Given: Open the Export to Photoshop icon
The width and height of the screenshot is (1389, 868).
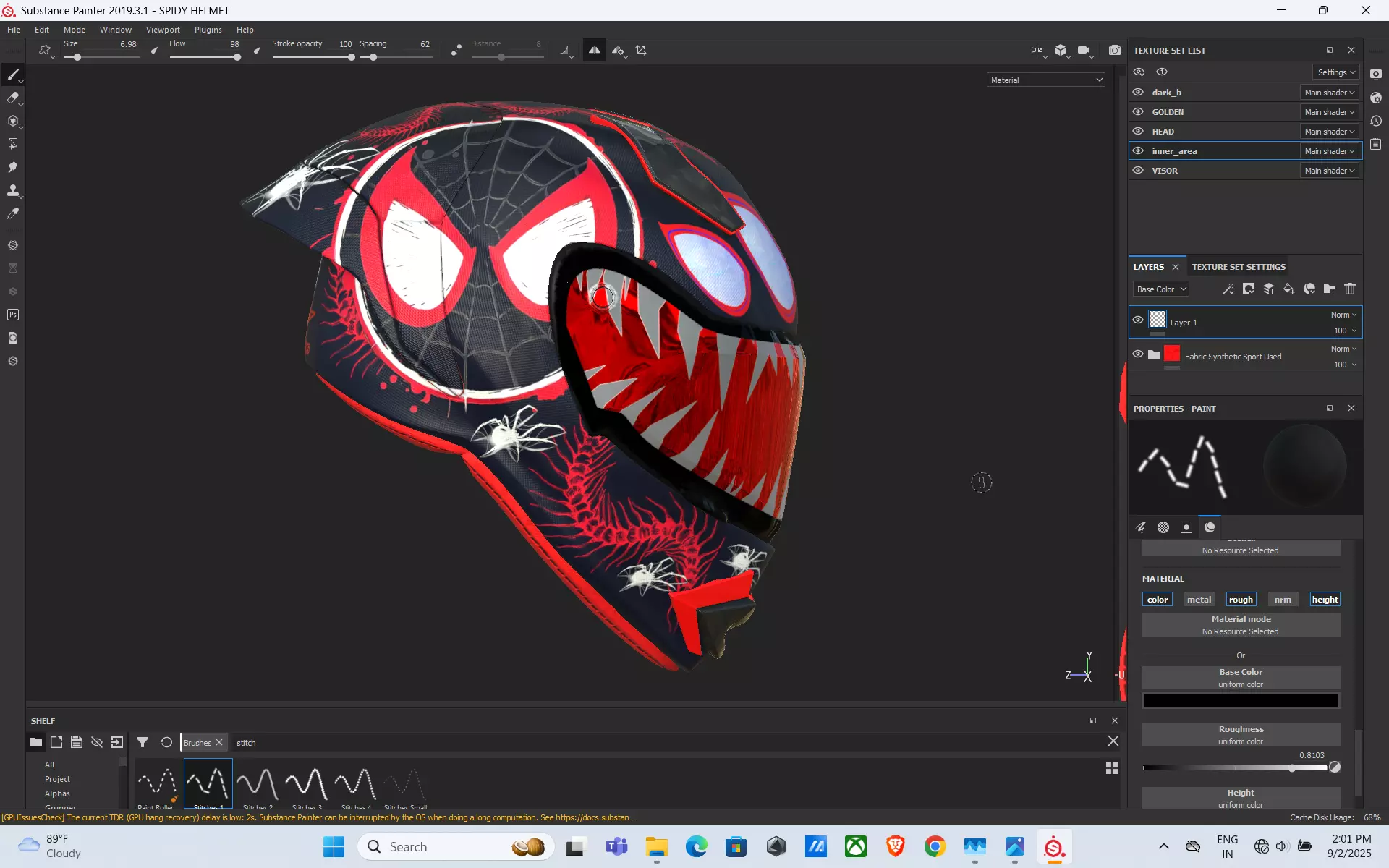Looking at the screenshot, I should coord(13,315).
